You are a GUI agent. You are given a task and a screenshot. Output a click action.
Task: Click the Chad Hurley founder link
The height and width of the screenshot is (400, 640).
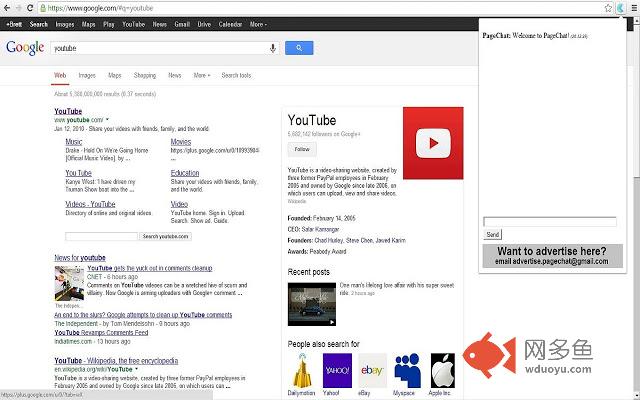[328, 240]
